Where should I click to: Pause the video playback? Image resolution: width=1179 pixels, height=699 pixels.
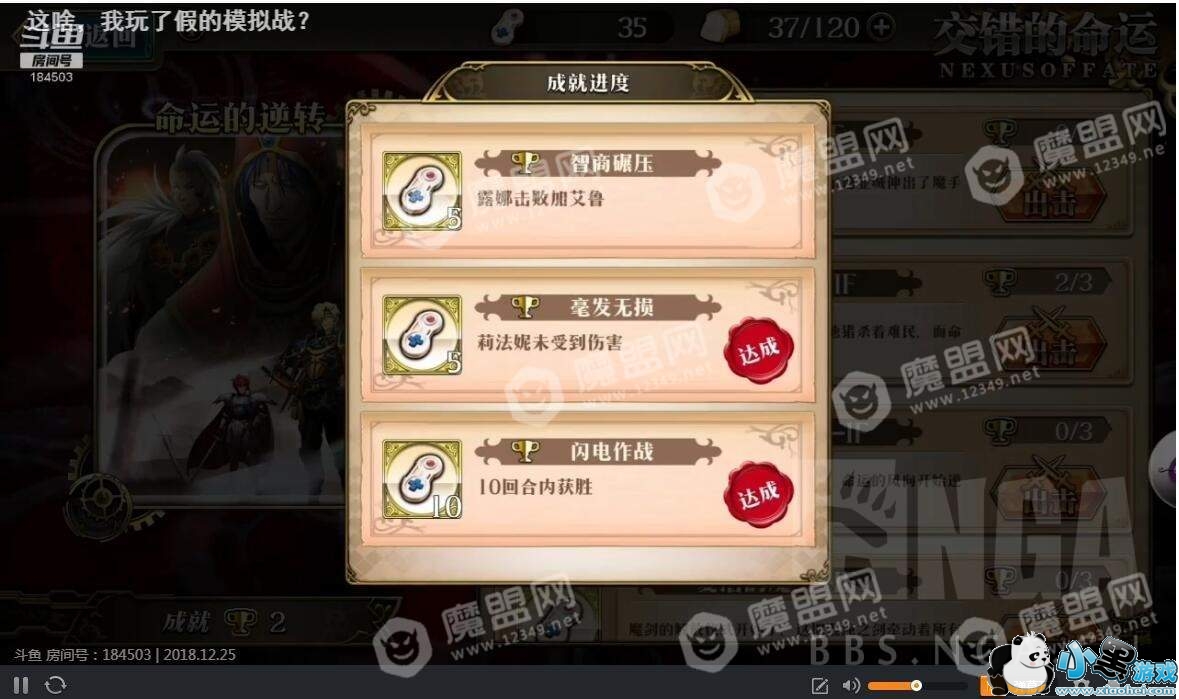[21, 685]
